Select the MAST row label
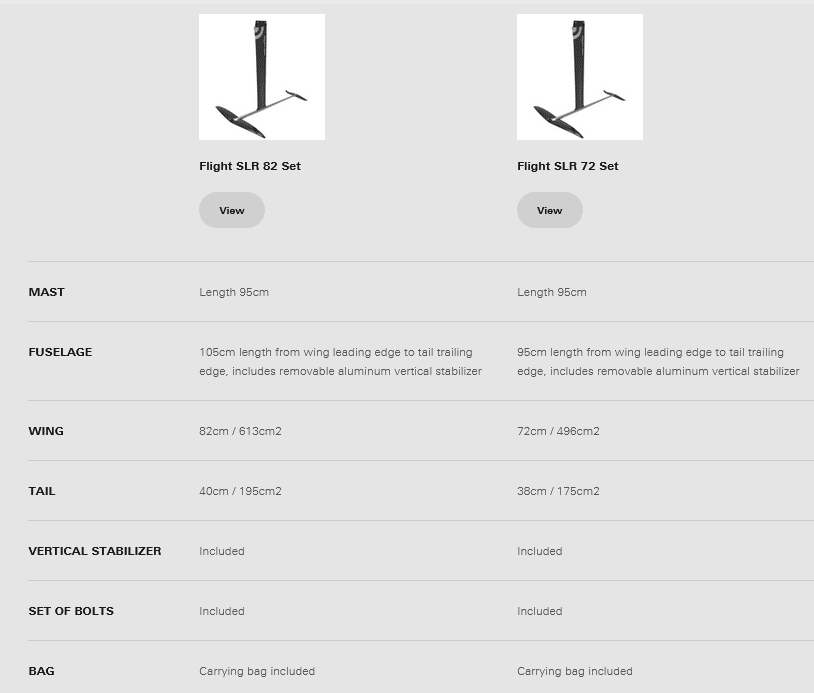The width and height of the screenshot is (814, 693). (x=46, y=292)
